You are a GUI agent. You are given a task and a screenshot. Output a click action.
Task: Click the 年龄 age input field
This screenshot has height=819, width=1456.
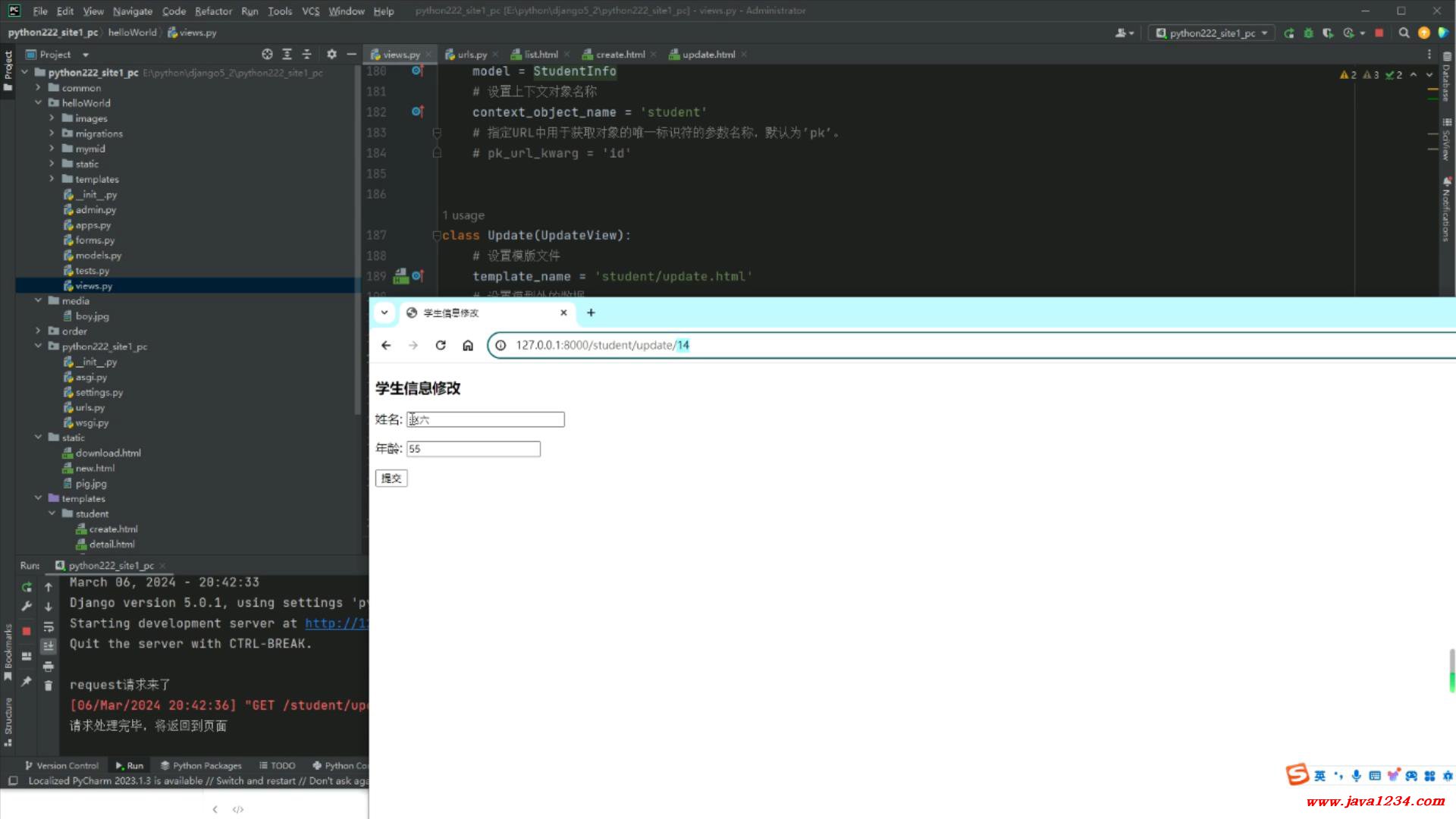pos(473,449)
